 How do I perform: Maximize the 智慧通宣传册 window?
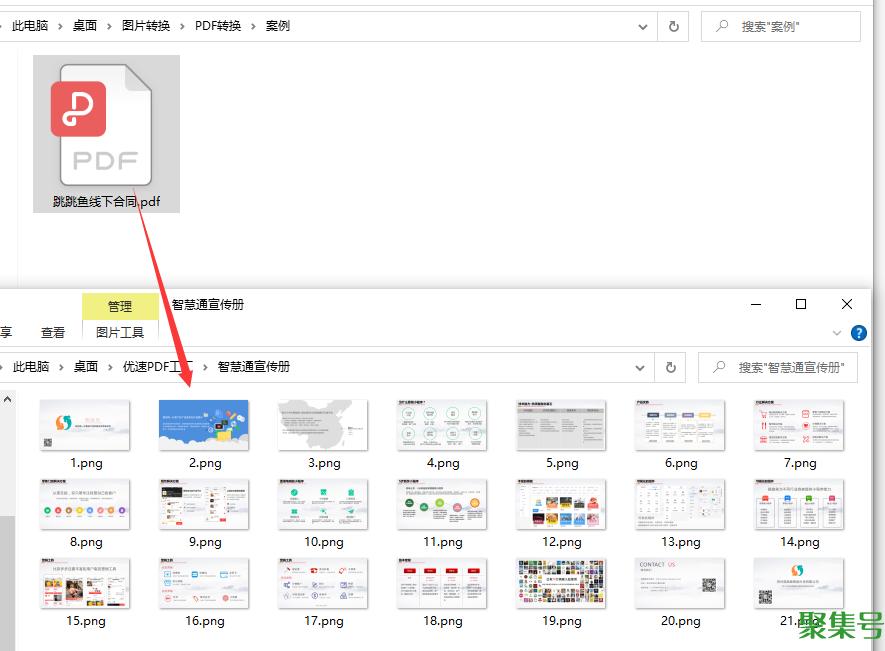pos(800,304)
